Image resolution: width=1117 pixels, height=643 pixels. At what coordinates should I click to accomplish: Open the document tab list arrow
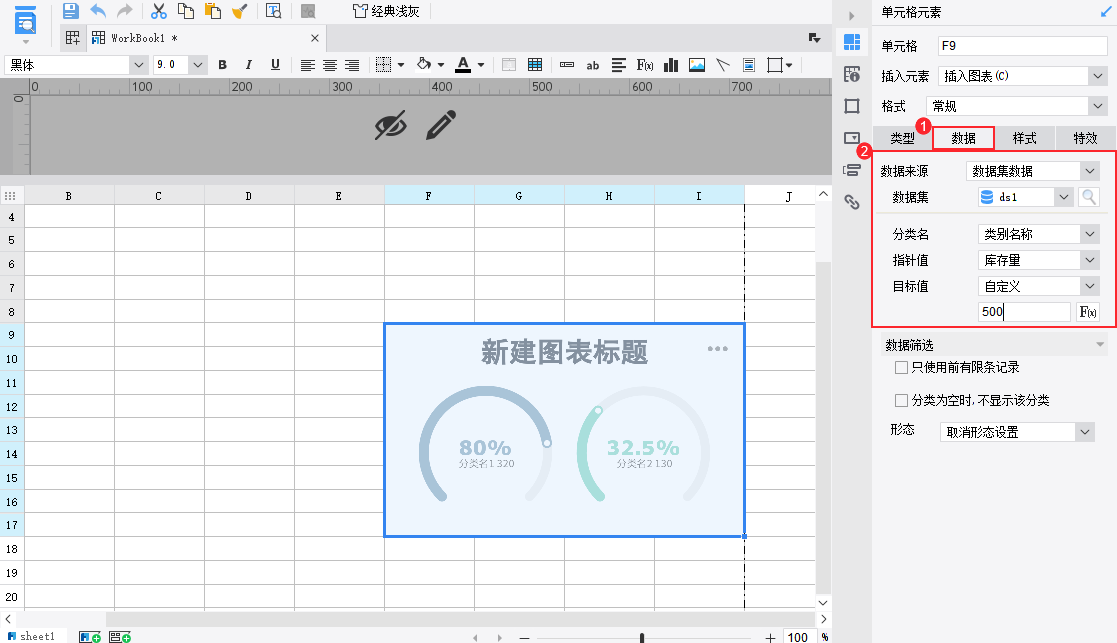pos(814,38)
